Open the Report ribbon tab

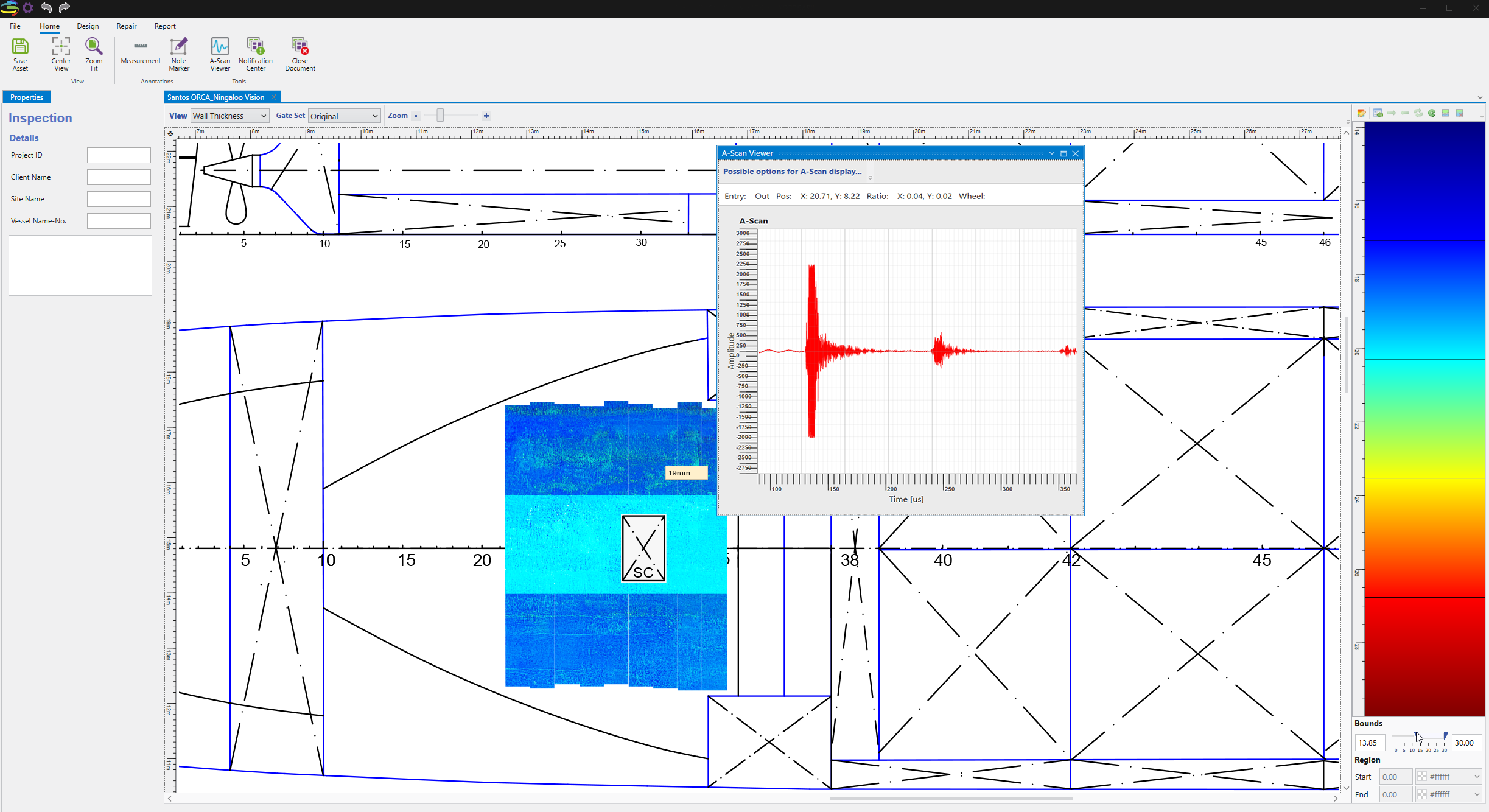pyautogui.click(x=164, y=26)
